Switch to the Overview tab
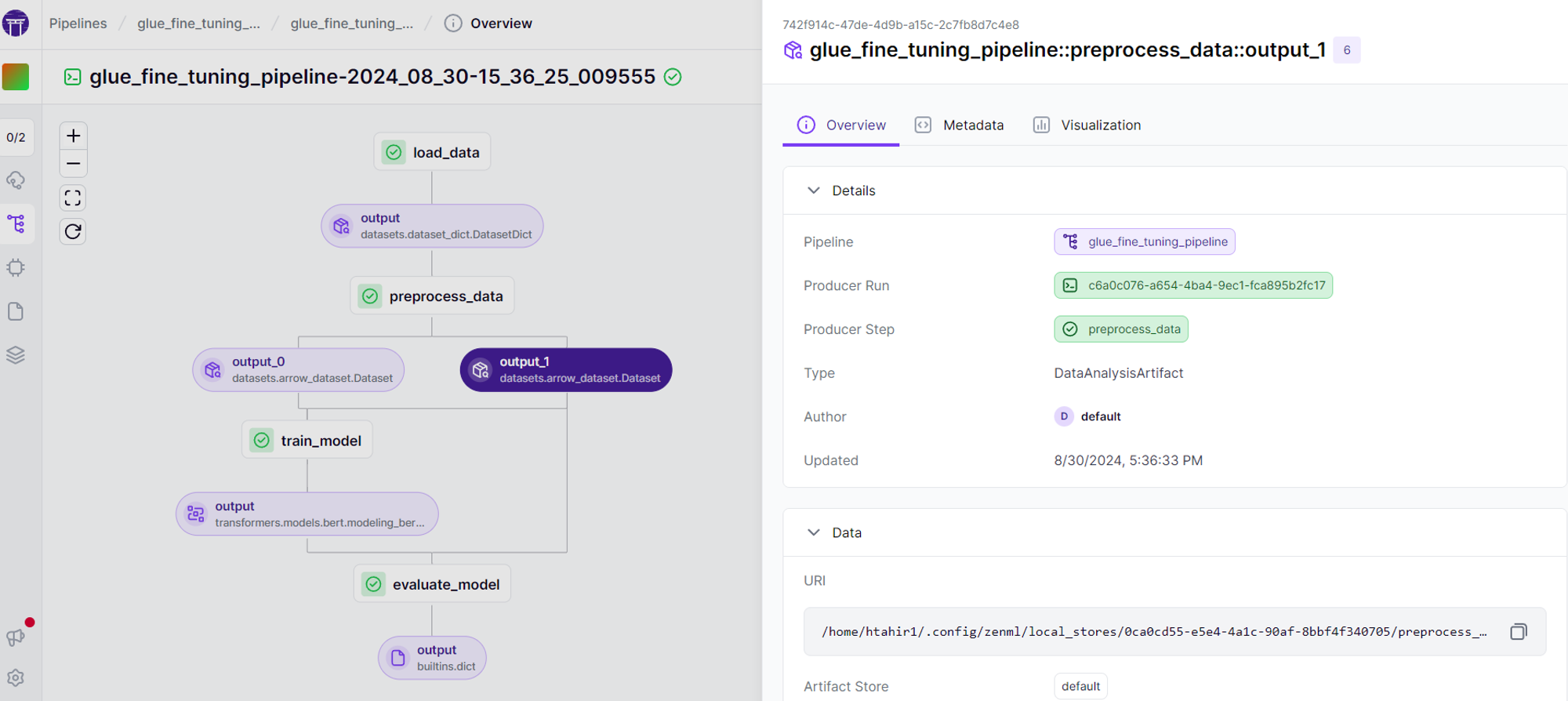This screenshot has width=1568, height=701. tap(841, 125)
